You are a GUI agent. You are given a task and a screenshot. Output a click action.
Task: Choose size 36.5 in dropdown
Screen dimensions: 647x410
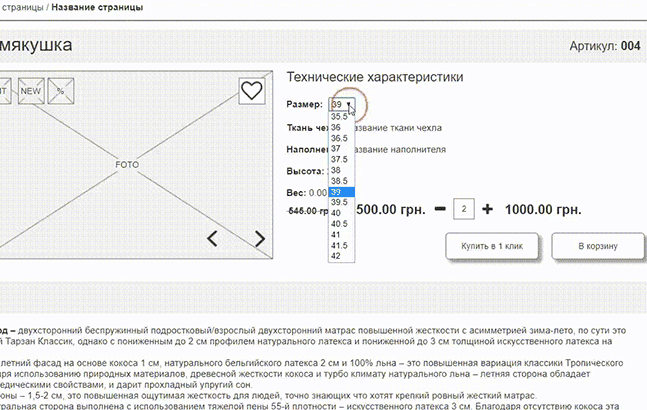coord(341,138)
